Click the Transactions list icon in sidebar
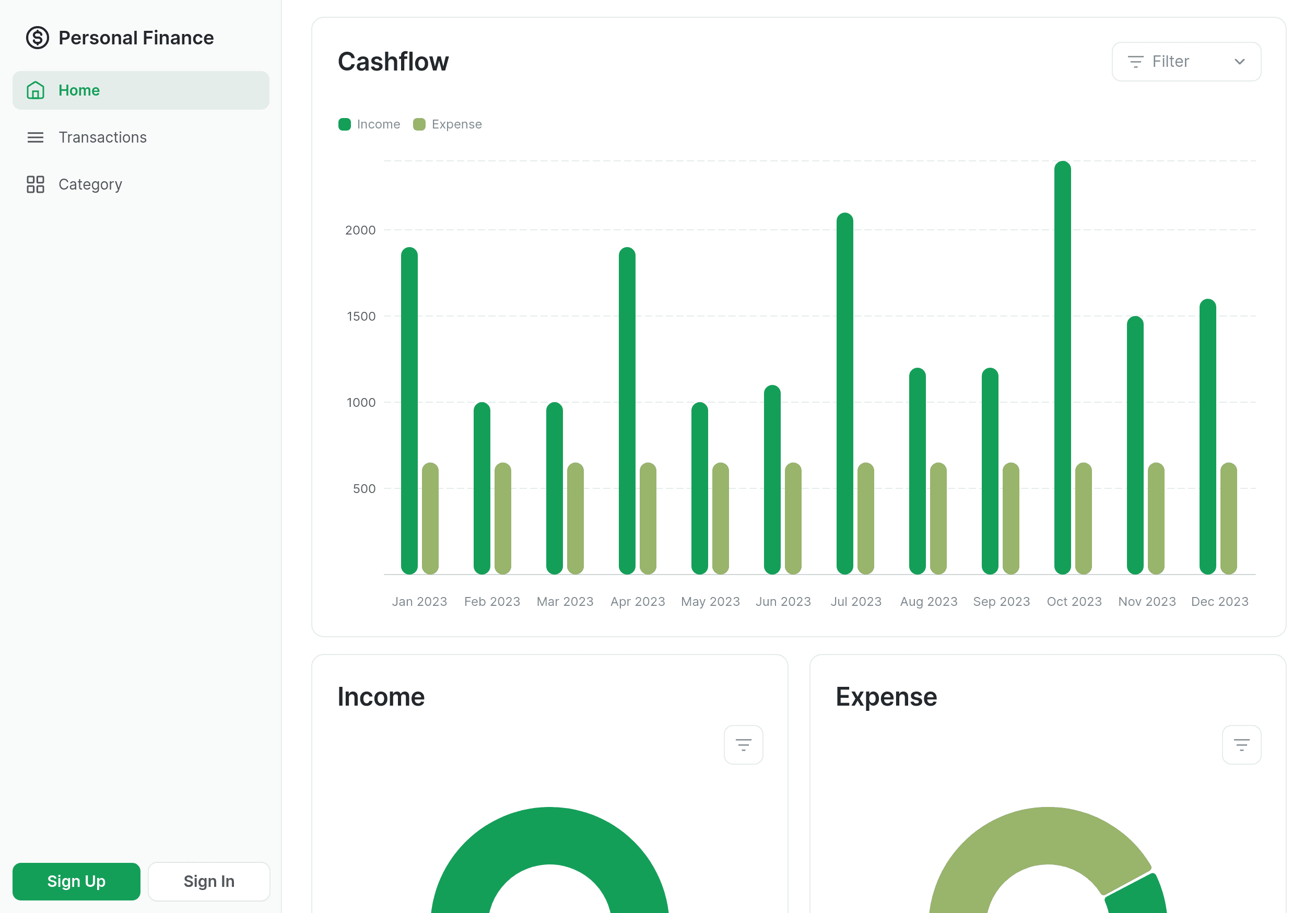The width and height of the screenshot is (1316, 913). (x=36, y=137)
